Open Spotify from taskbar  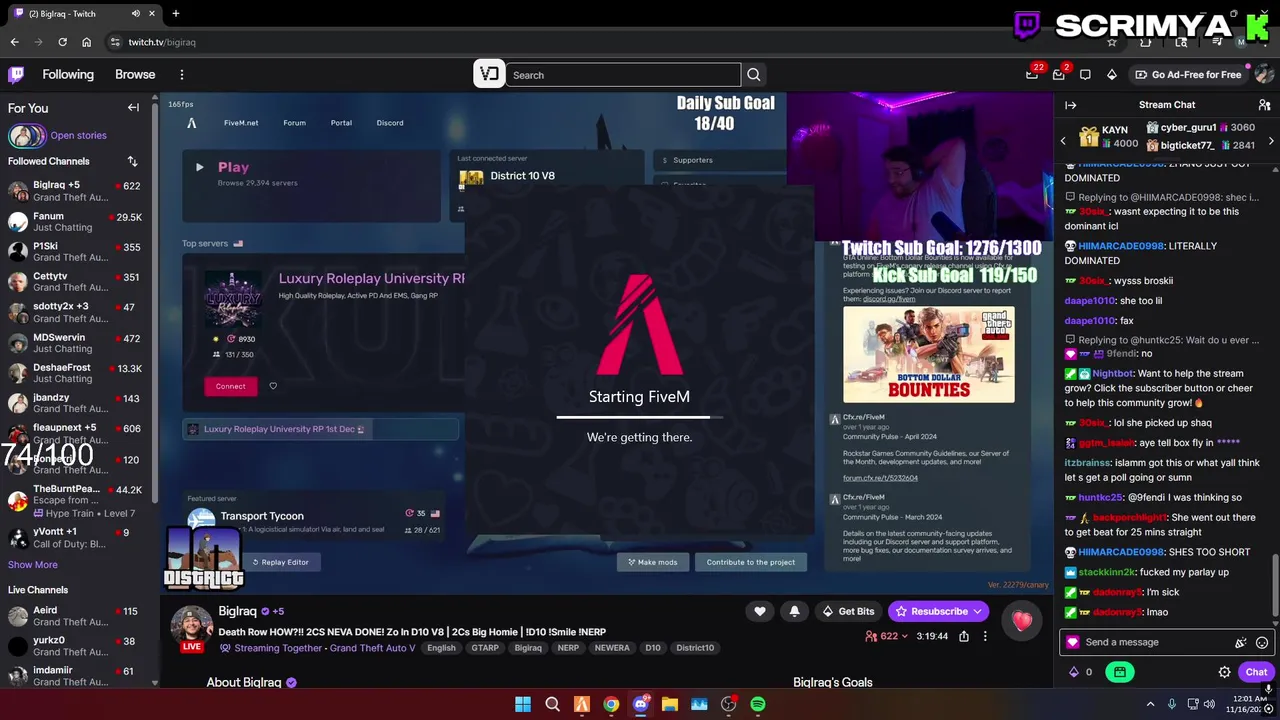pos(758,704)
